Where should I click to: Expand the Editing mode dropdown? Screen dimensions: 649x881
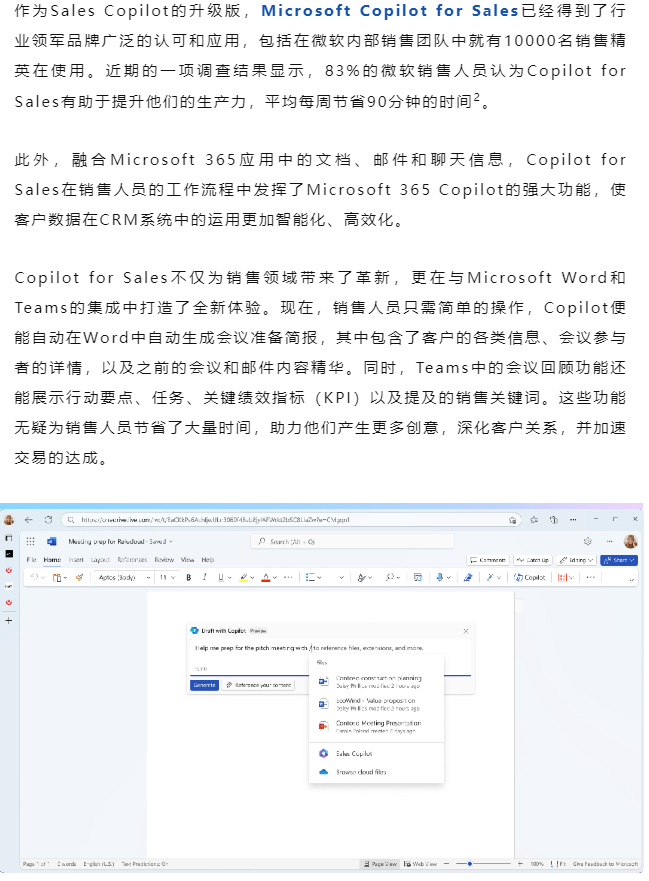576,560
